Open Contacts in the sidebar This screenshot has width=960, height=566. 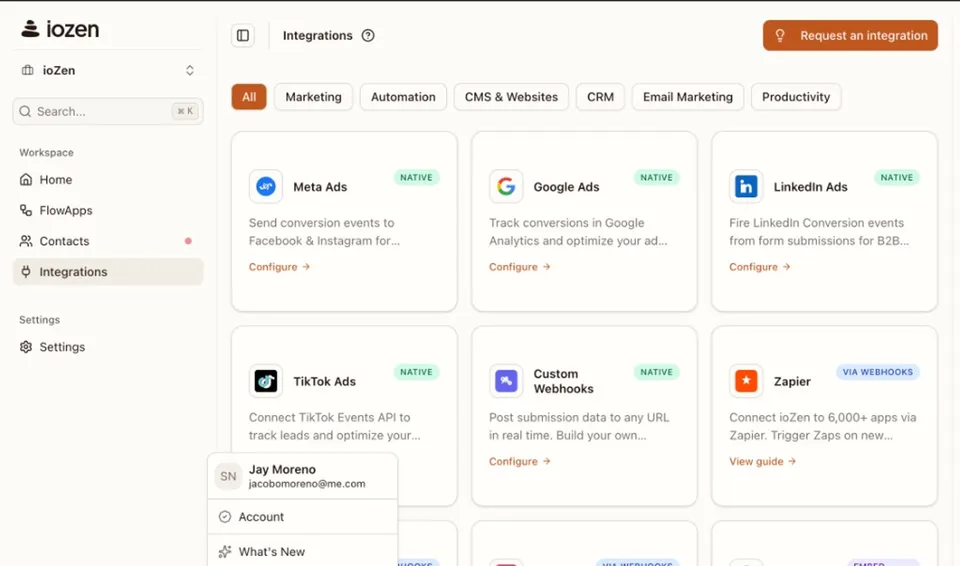click(108, 241)
